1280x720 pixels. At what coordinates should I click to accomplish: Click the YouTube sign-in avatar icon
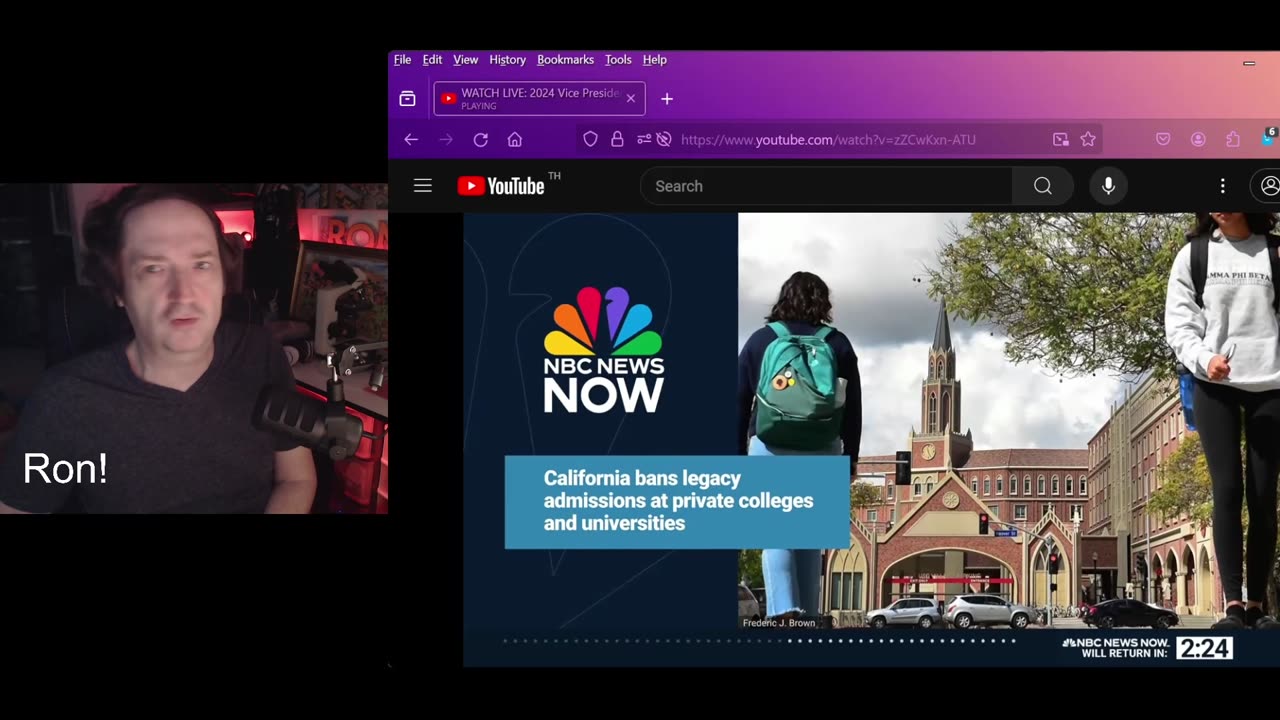[1268, 186]
